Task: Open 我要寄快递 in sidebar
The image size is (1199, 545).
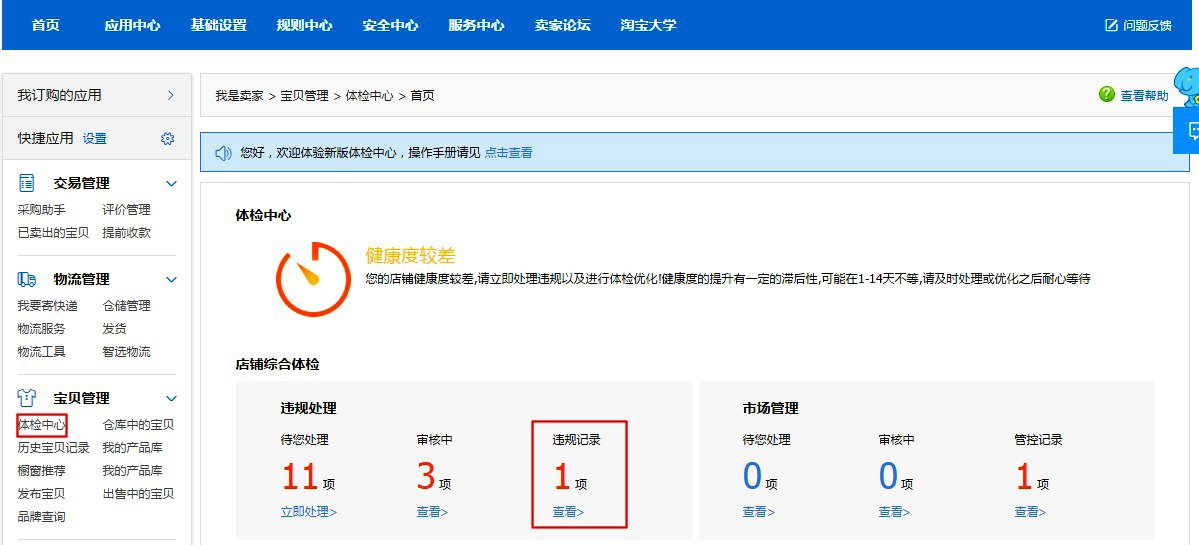Action: pyautogui.click(x=47, y=306)
